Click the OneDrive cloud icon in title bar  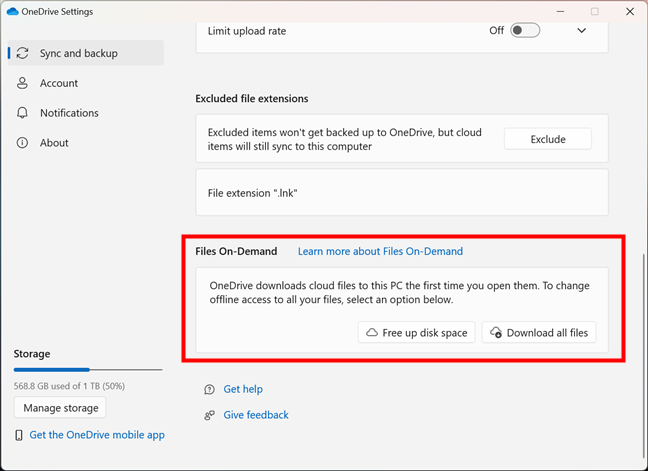(12, 11)
